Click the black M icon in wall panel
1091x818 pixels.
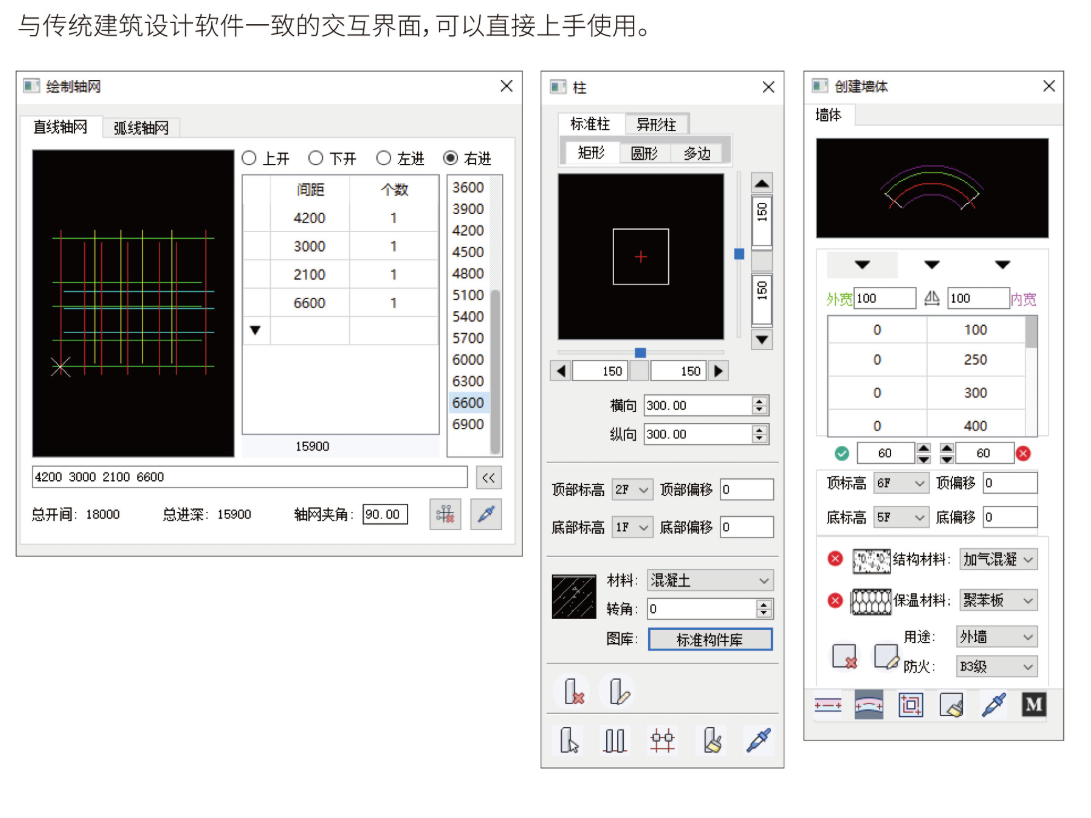pos(1033,705)
